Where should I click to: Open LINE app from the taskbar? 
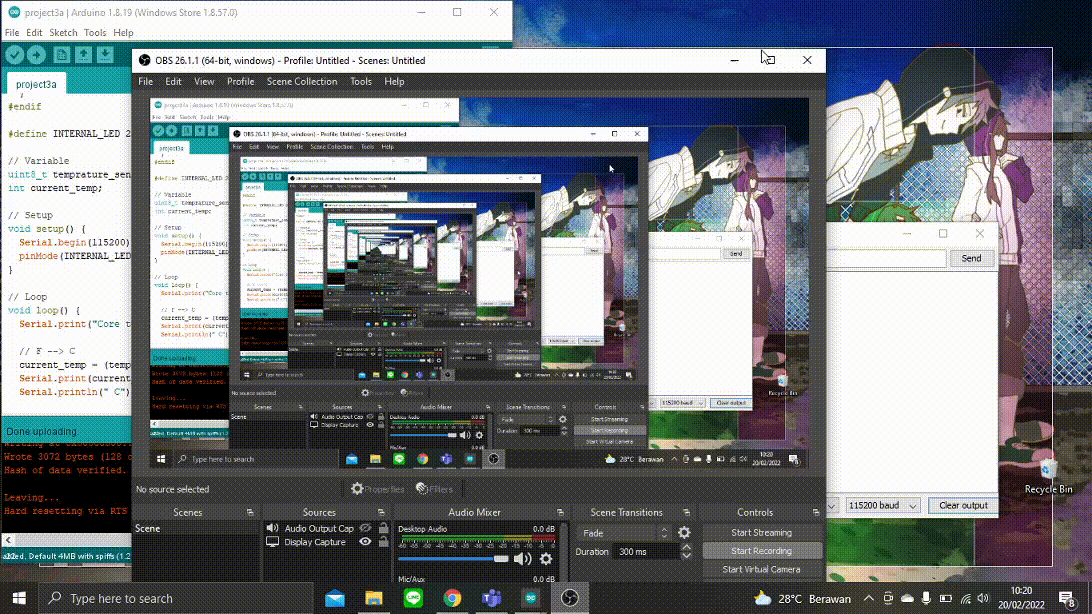pos(413,598)
